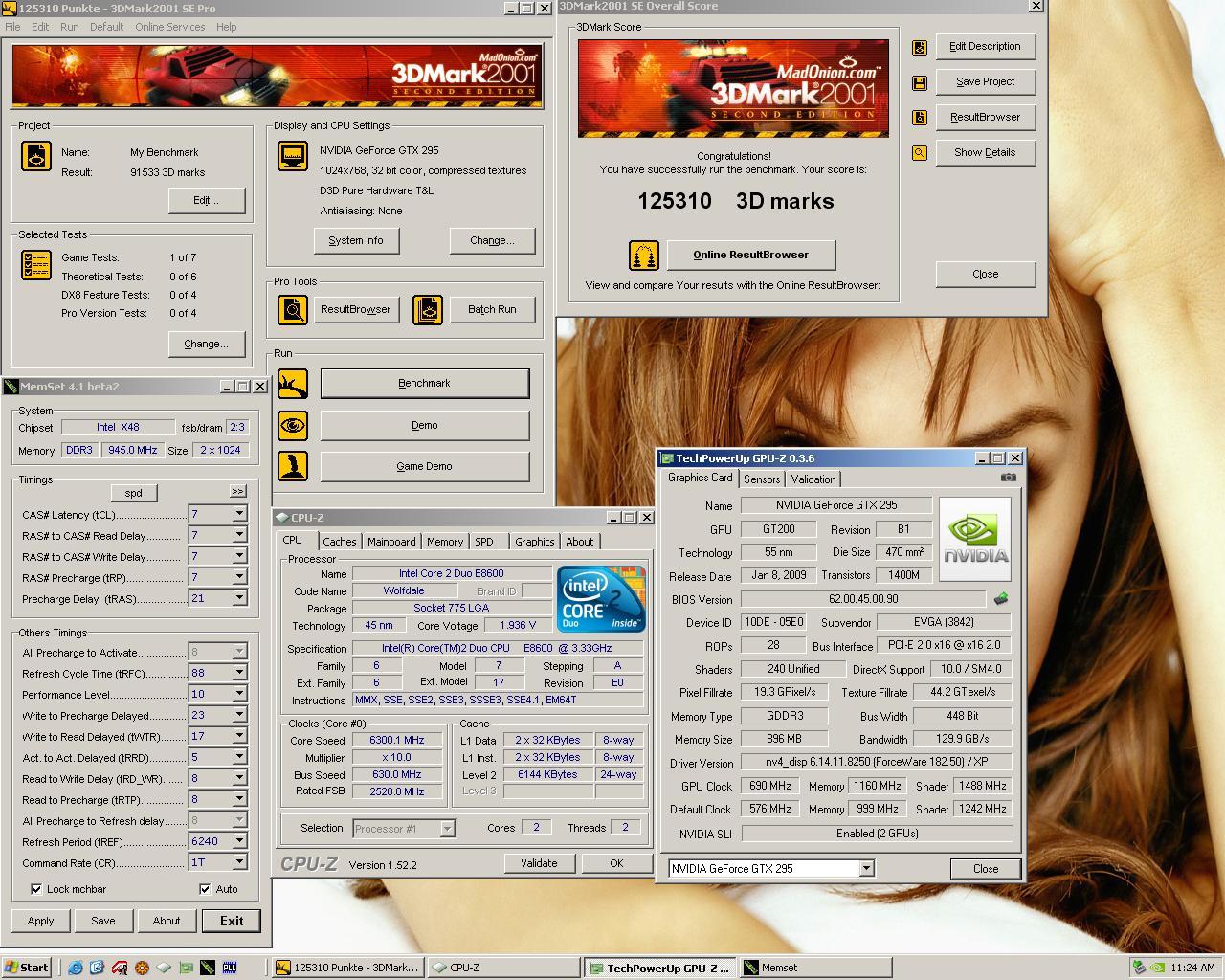Click the Apply button in MemSet

(40, 921)
